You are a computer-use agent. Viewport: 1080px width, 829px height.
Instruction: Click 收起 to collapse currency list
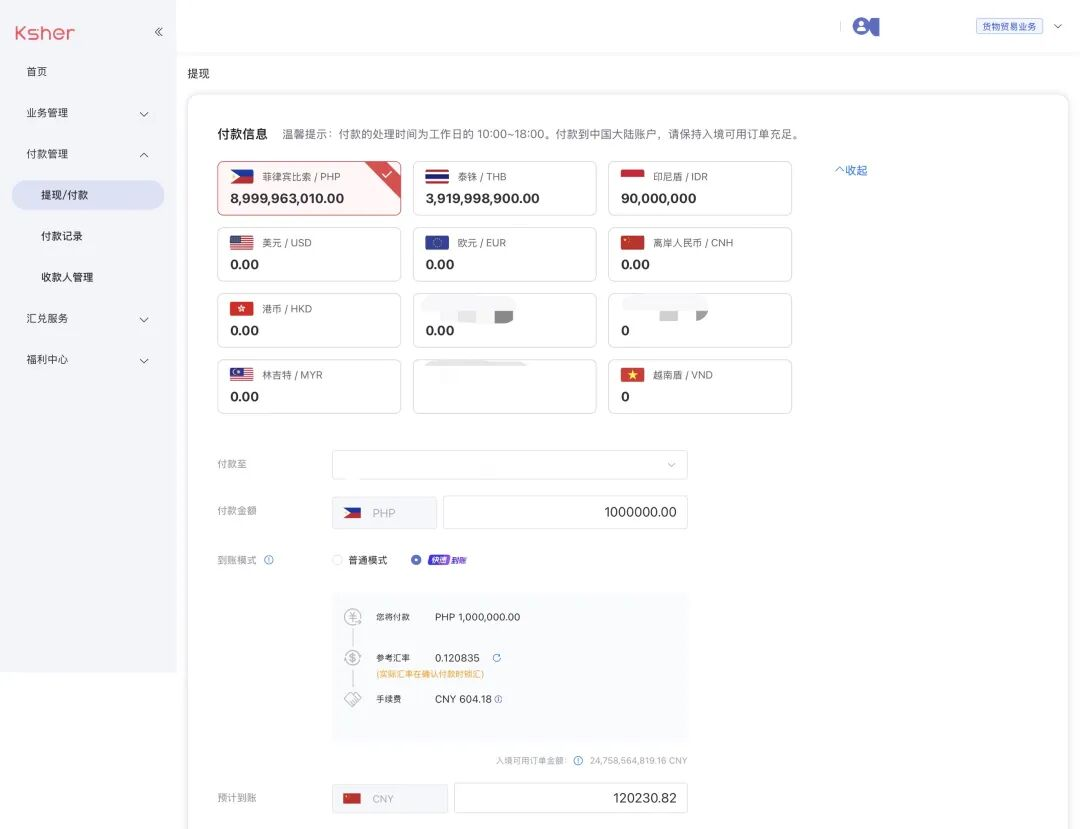click(851, 170)
